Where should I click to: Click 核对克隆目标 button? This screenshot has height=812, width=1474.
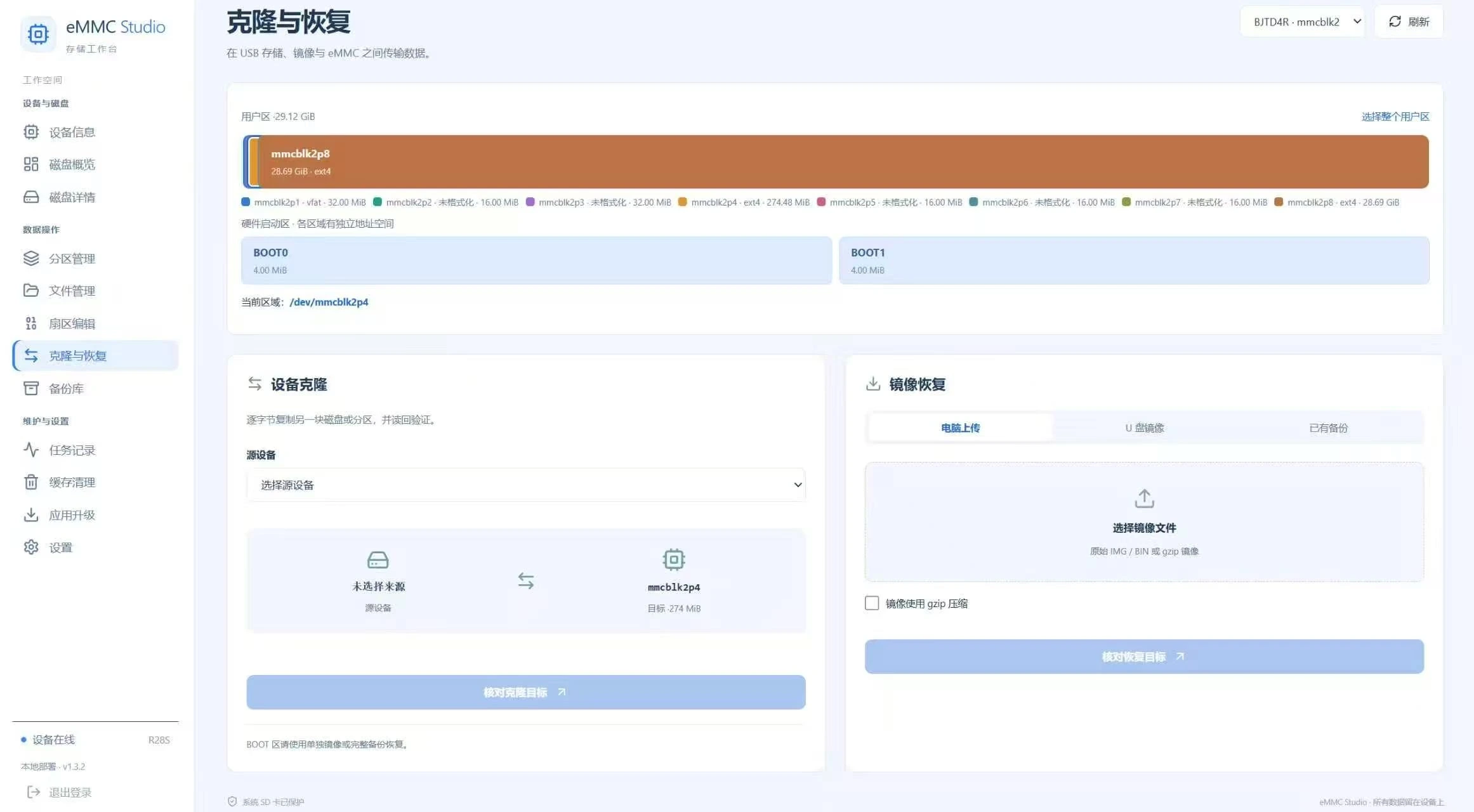[x=526, y=692]
